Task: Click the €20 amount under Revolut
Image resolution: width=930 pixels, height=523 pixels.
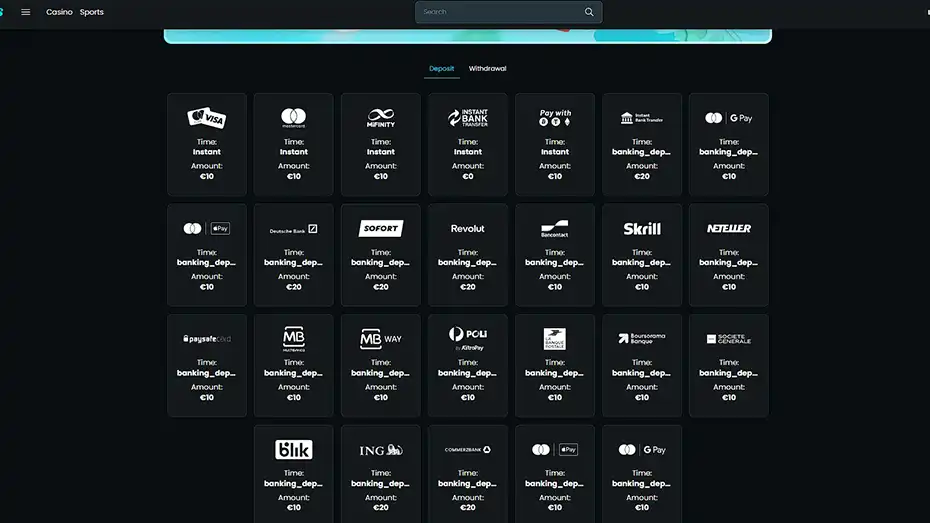Action: pos(468,287)
